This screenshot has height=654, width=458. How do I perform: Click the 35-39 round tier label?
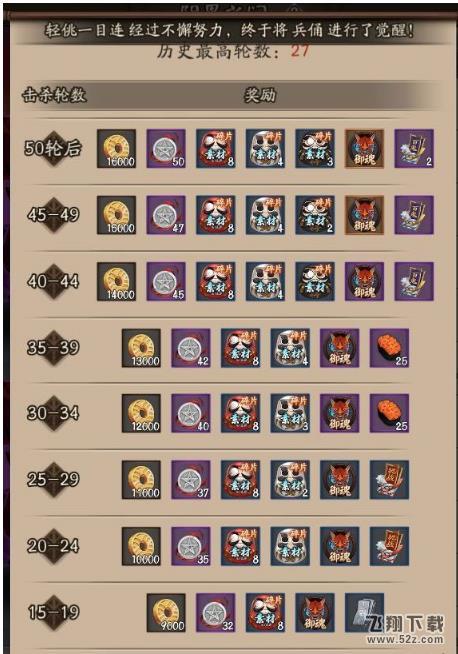[53, 347]
